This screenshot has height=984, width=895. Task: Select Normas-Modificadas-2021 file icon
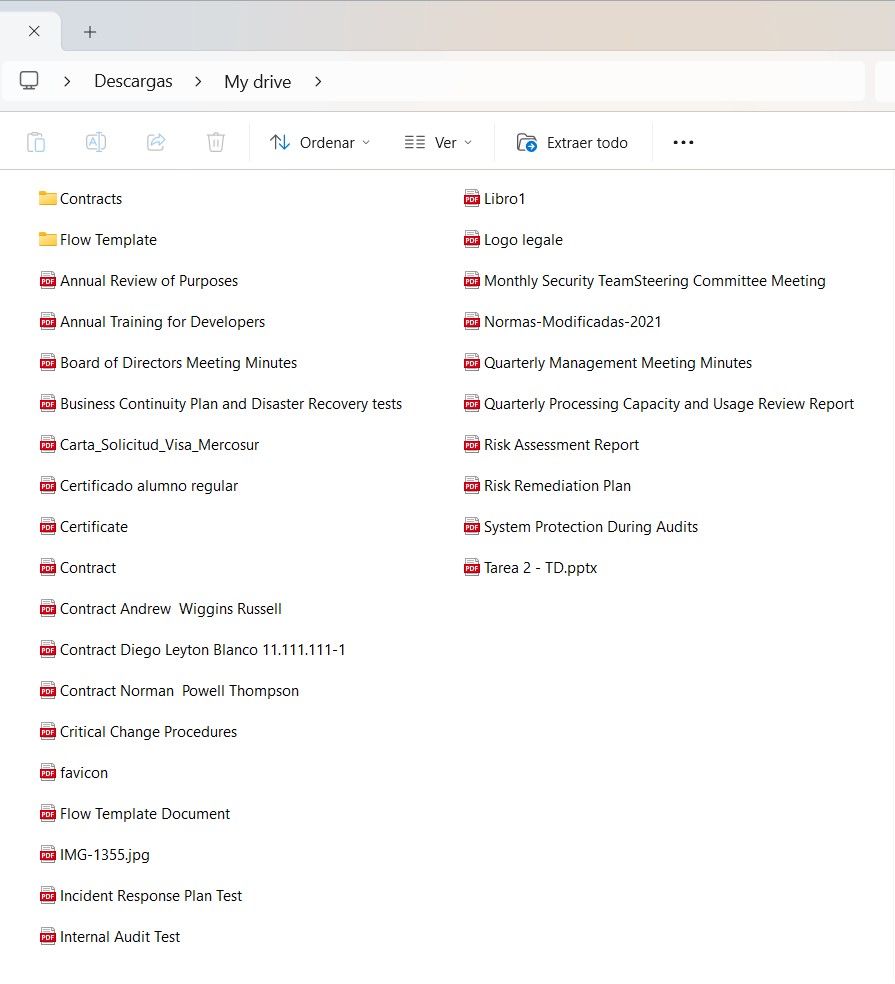coord(472,321)
